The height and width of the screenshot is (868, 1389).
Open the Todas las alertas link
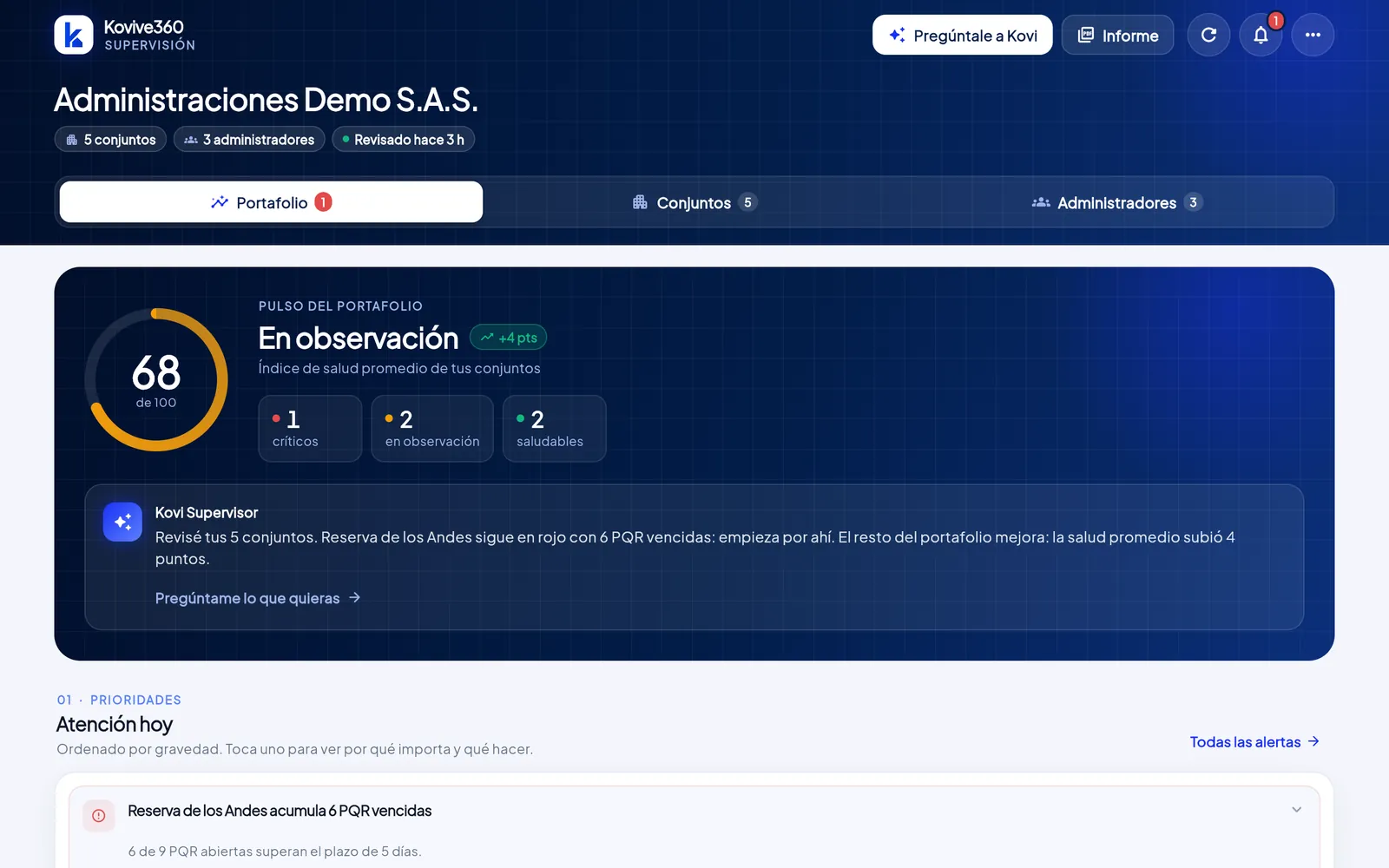click(1254, 742)
